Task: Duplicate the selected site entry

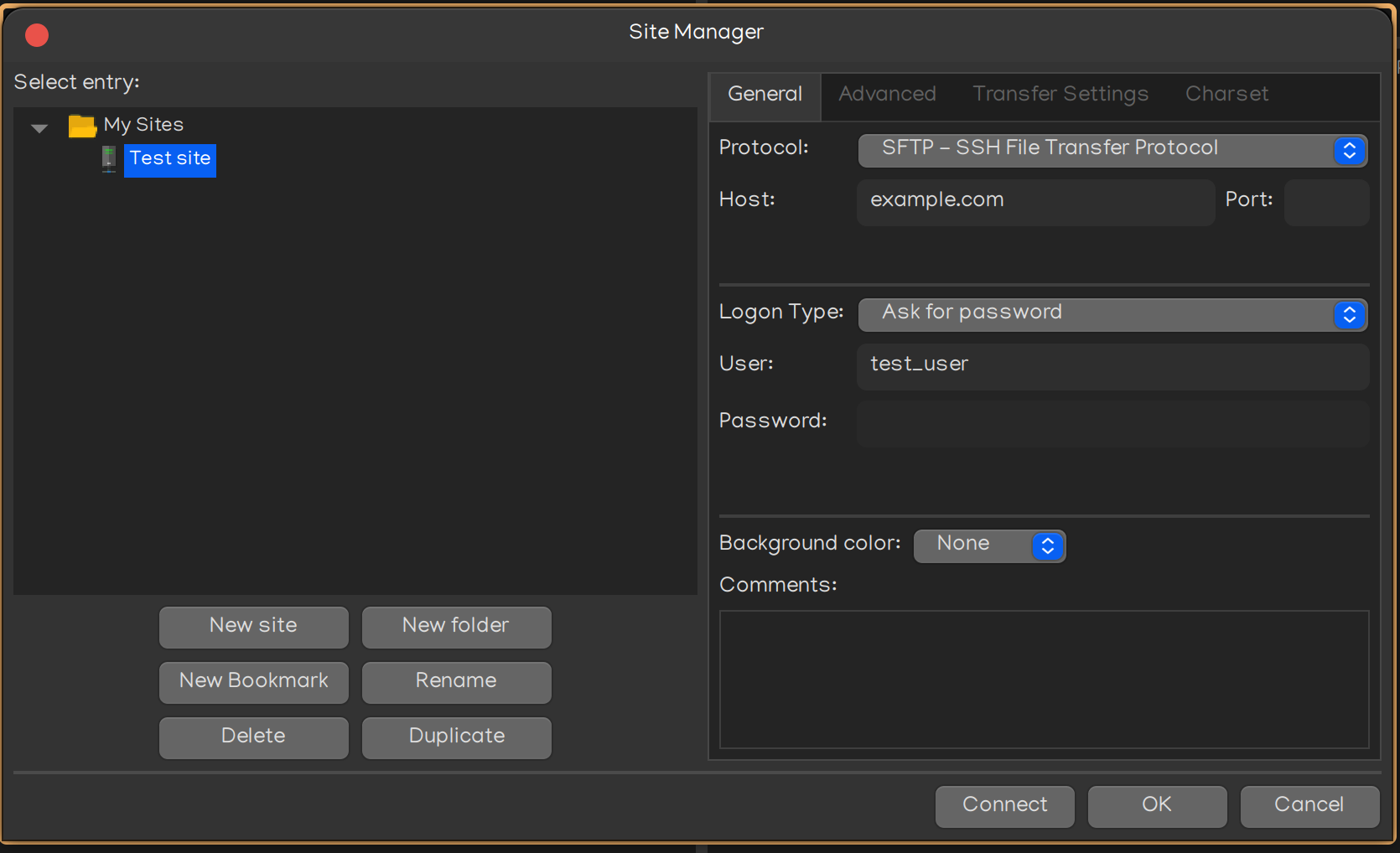Action: click(456, 737)
